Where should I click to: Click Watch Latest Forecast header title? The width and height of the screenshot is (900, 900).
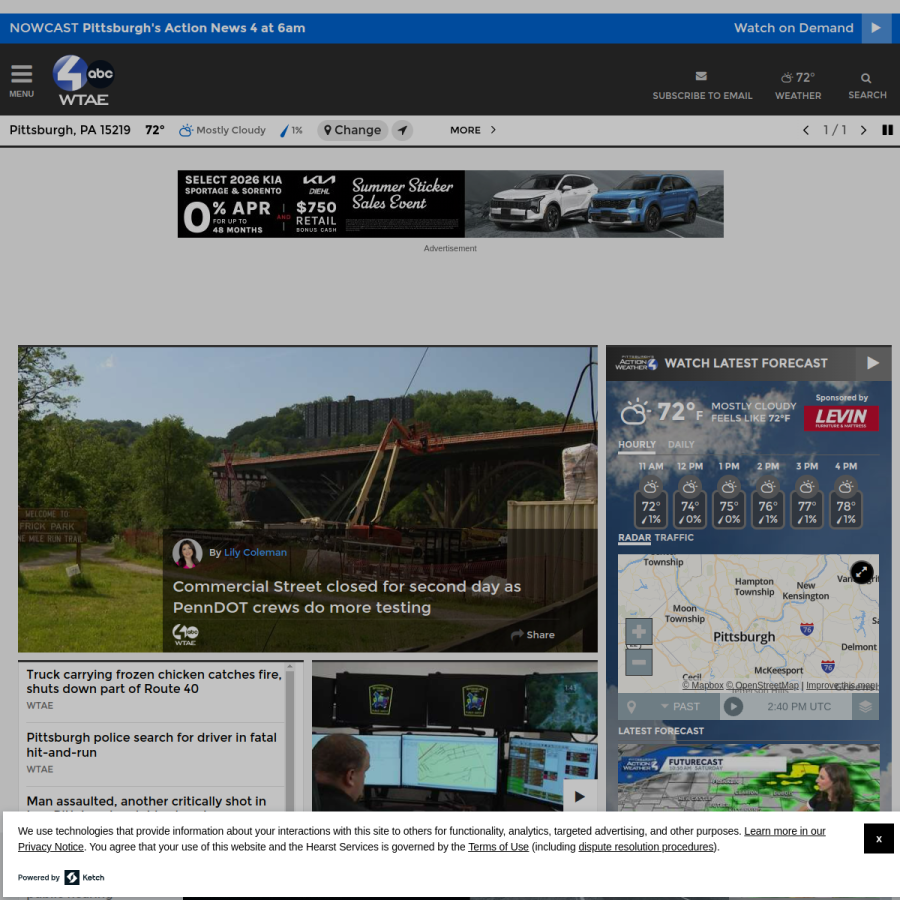[745, 363]
